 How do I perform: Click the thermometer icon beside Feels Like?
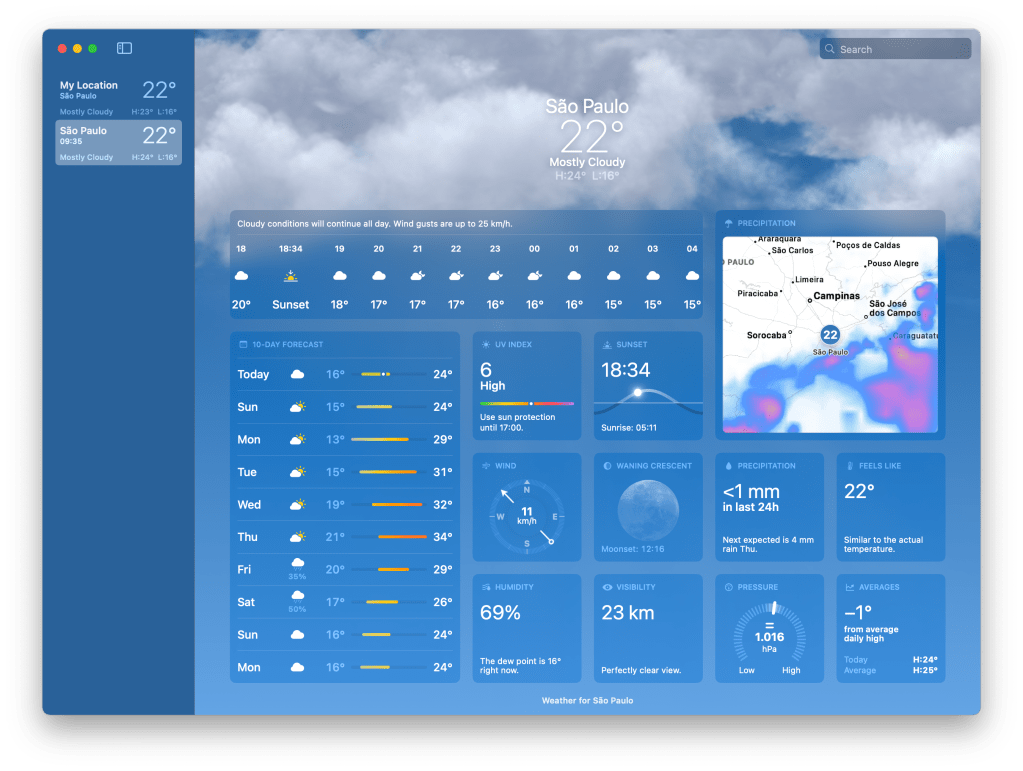850,466
